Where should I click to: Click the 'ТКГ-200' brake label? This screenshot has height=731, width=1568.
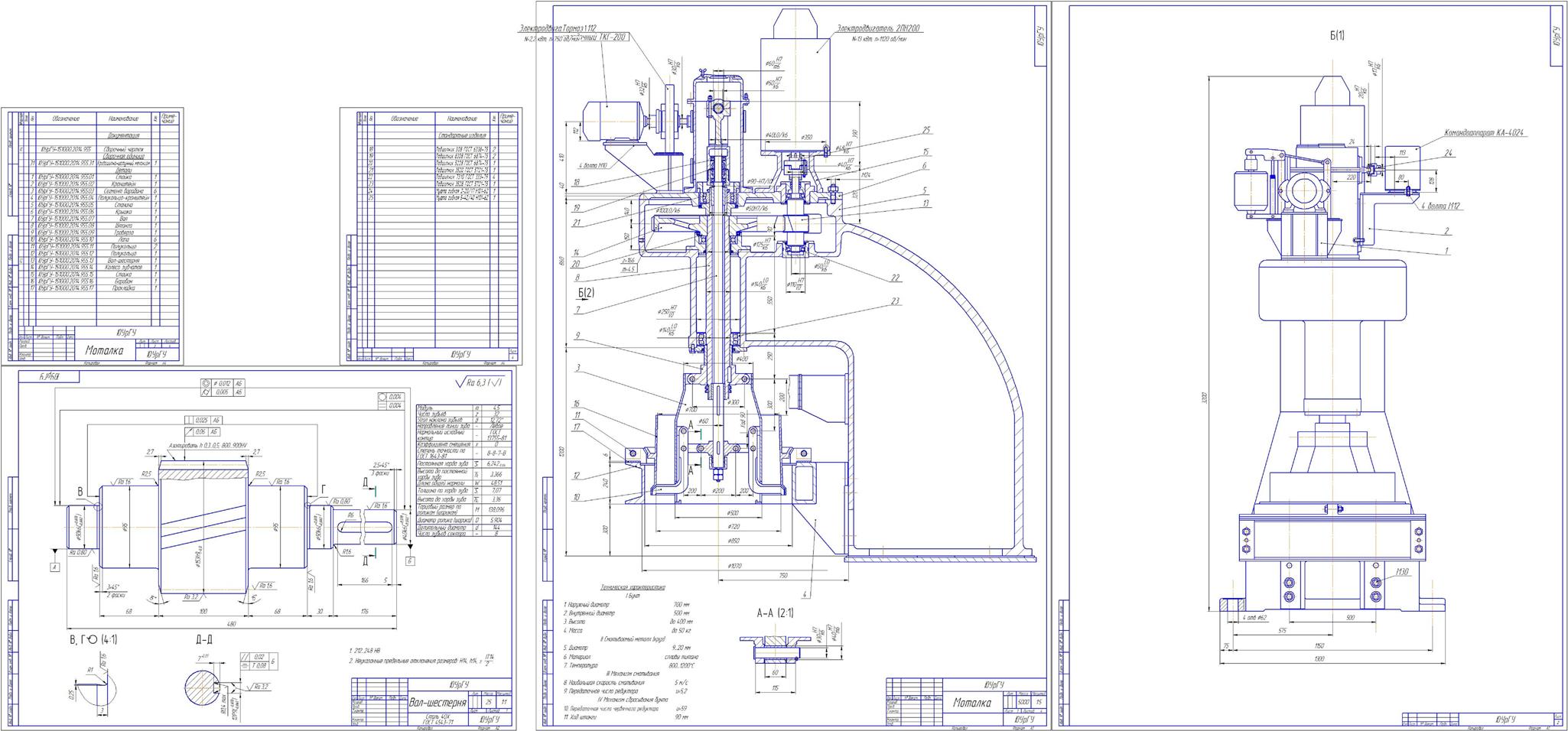pyautogui.click(x=610, y=37)
